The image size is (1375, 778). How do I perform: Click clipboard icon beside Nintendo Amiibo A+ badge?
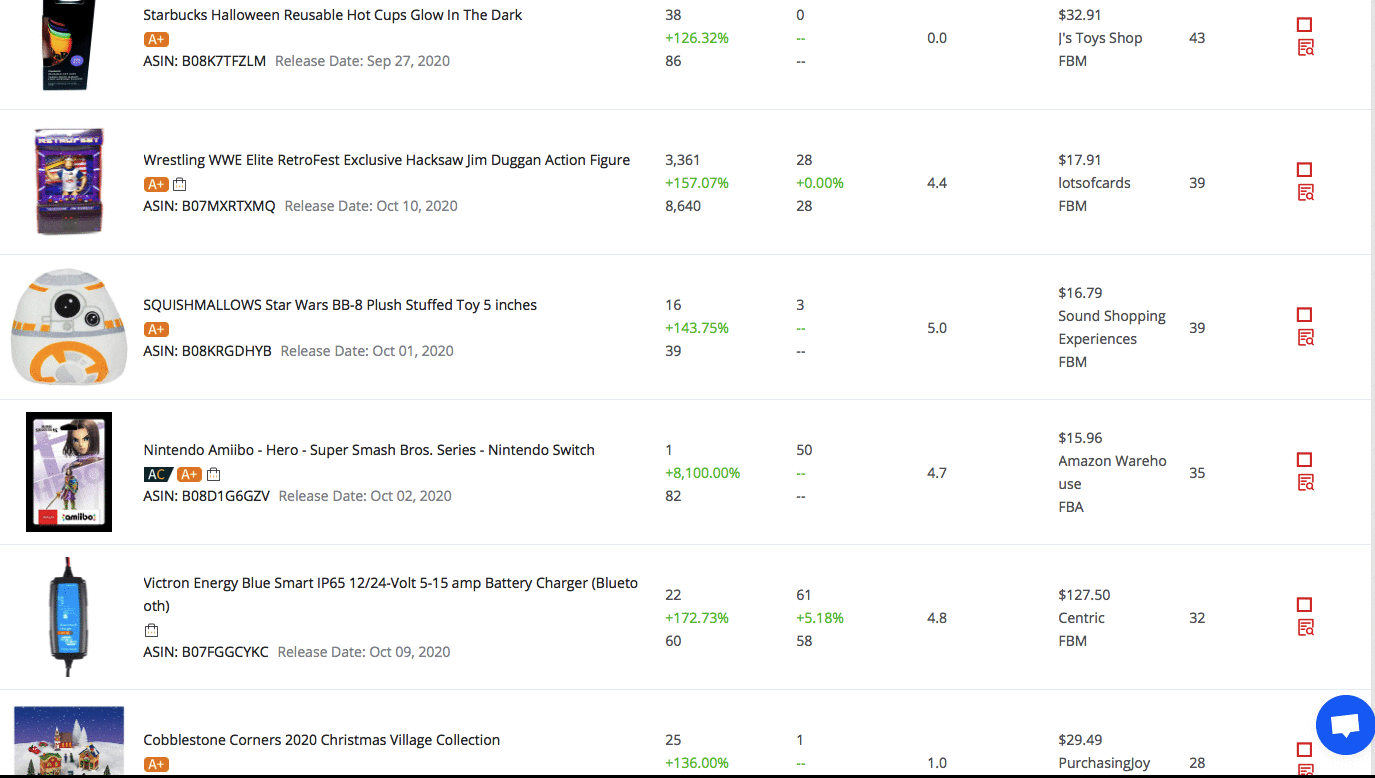click(x=214, y=474)
